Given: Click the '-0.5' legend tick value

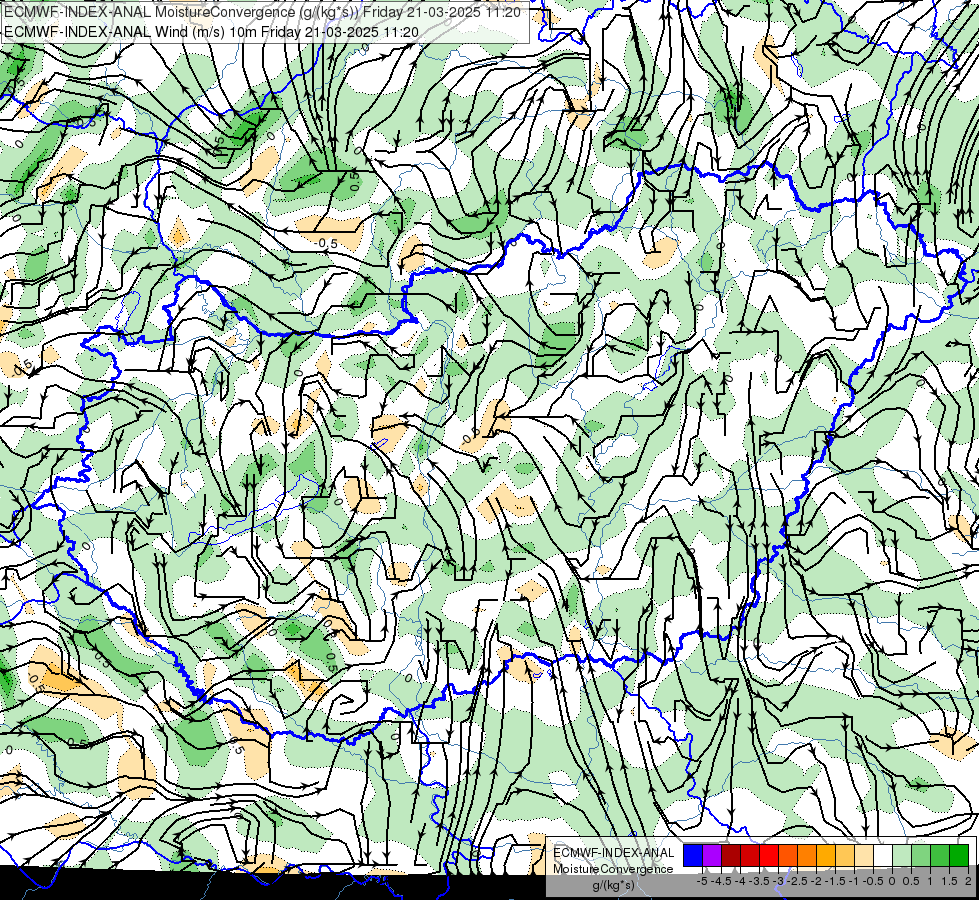Looking at the screenshot, I should click(x=873, y=881).
